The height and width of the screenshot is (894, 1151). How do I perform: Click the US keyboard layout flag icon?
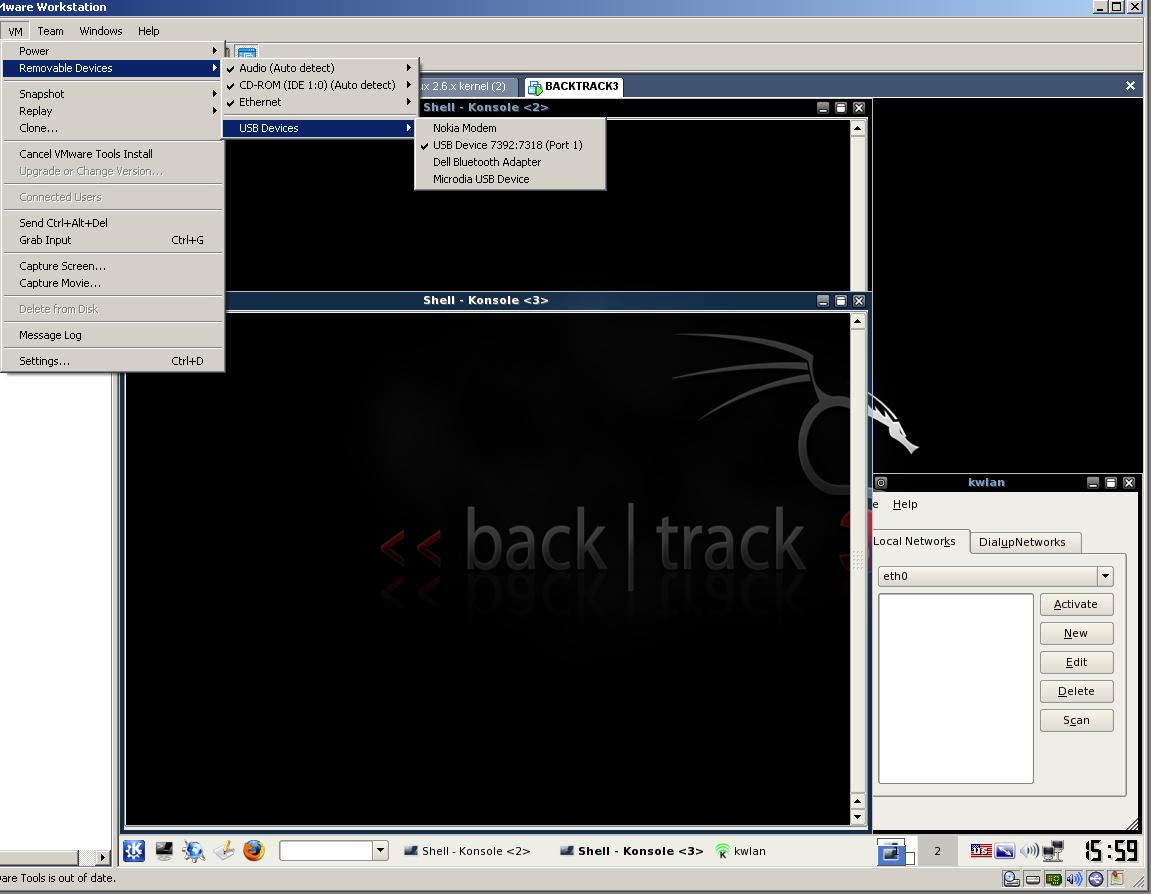[x=981, y=851]
